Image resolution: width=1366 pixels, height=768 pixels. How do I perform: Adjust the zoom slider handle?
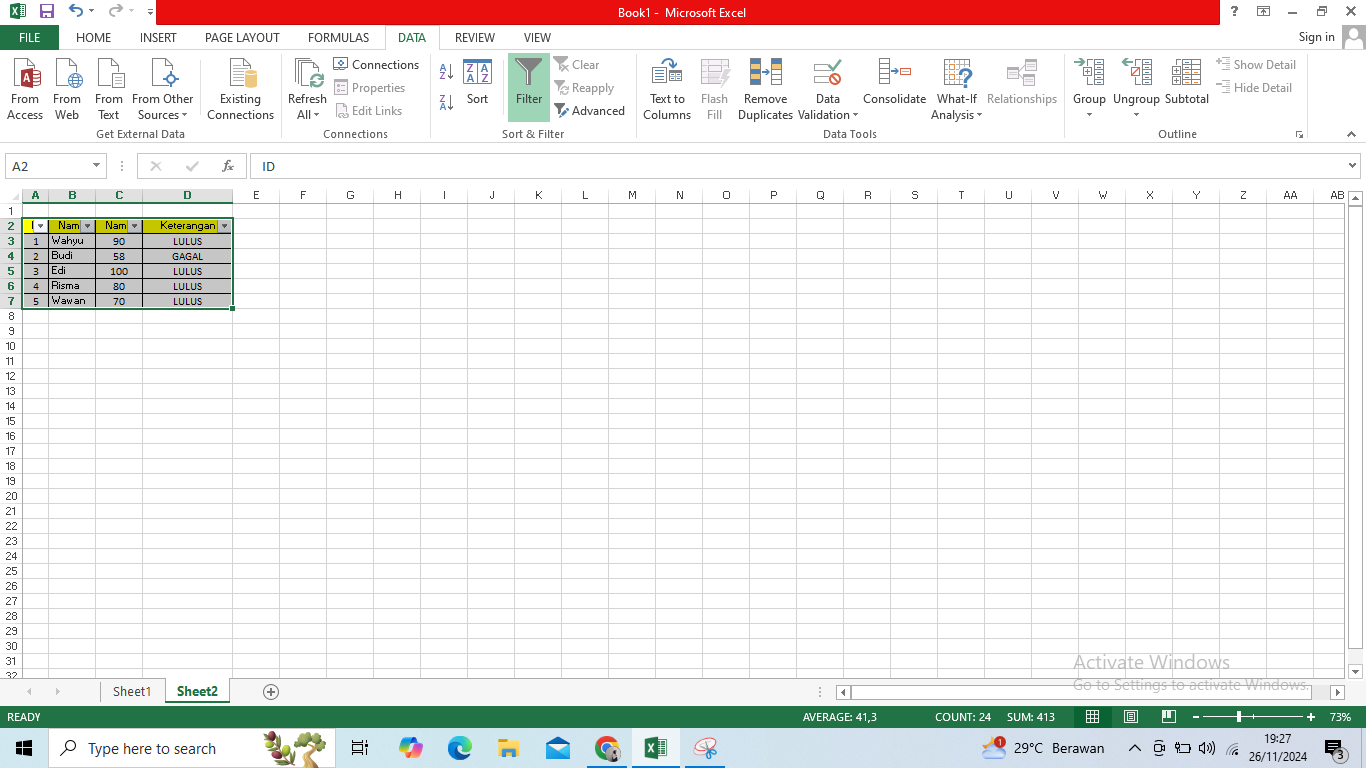(1239, 717)
